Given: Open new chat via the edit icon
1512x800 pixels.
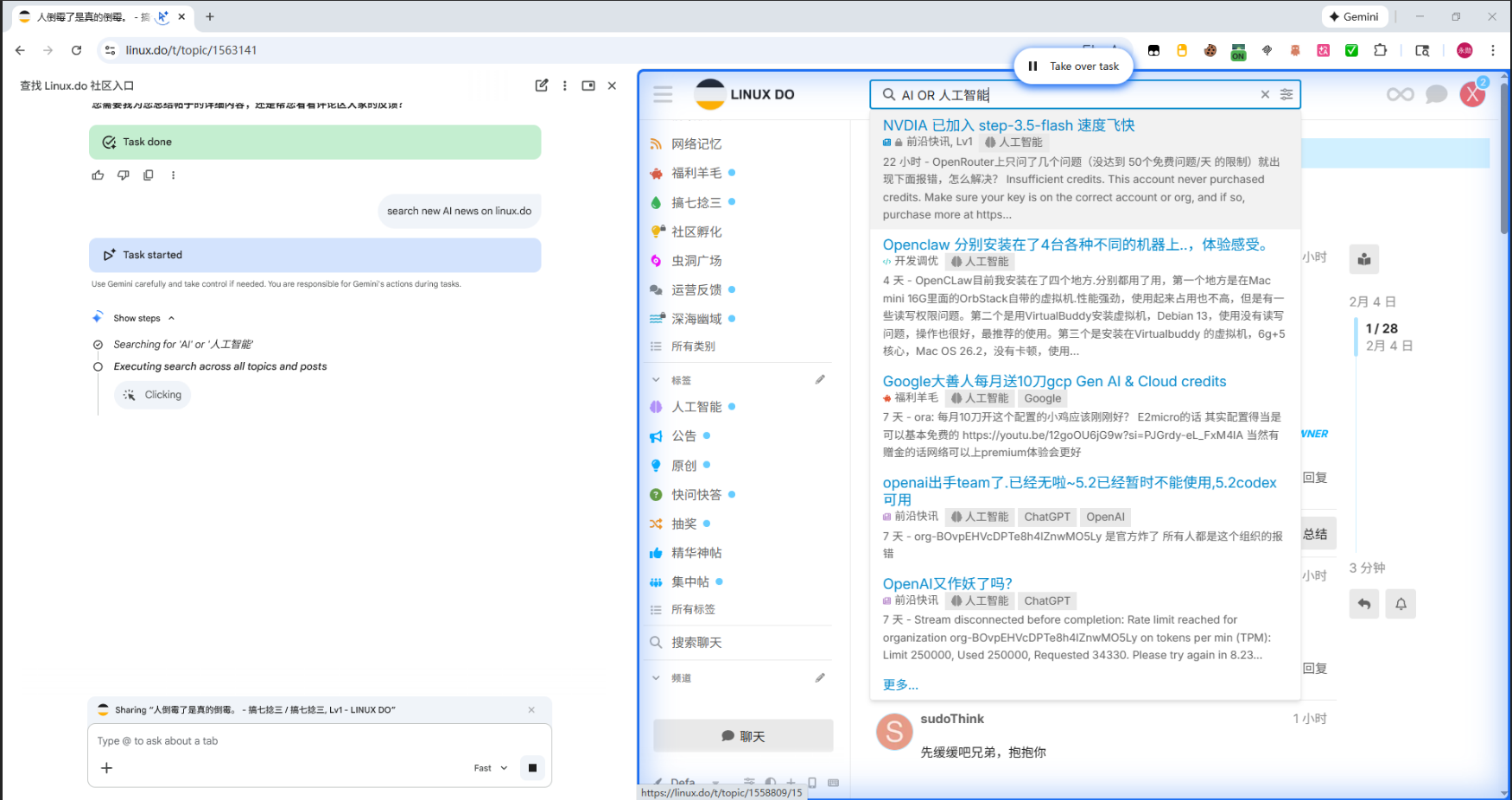Looking at the screenshot, I should pos(542,86).
